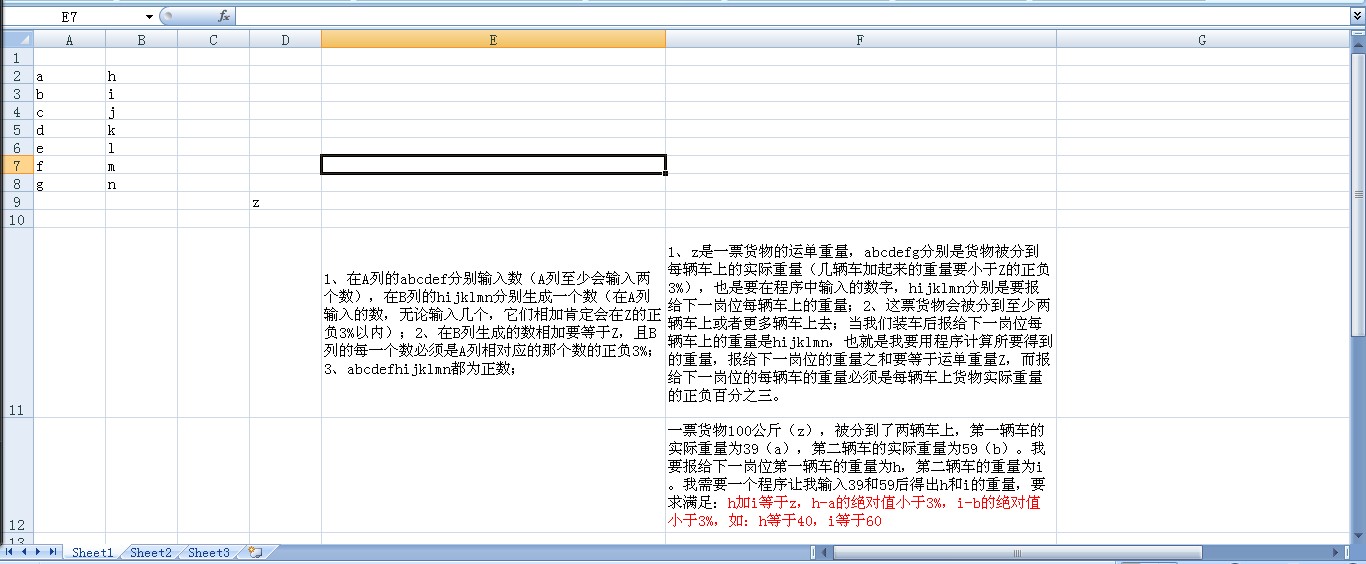This screenshot has height=564, width=1366.
Task: Click cell containing letter g
Action: 69,184
